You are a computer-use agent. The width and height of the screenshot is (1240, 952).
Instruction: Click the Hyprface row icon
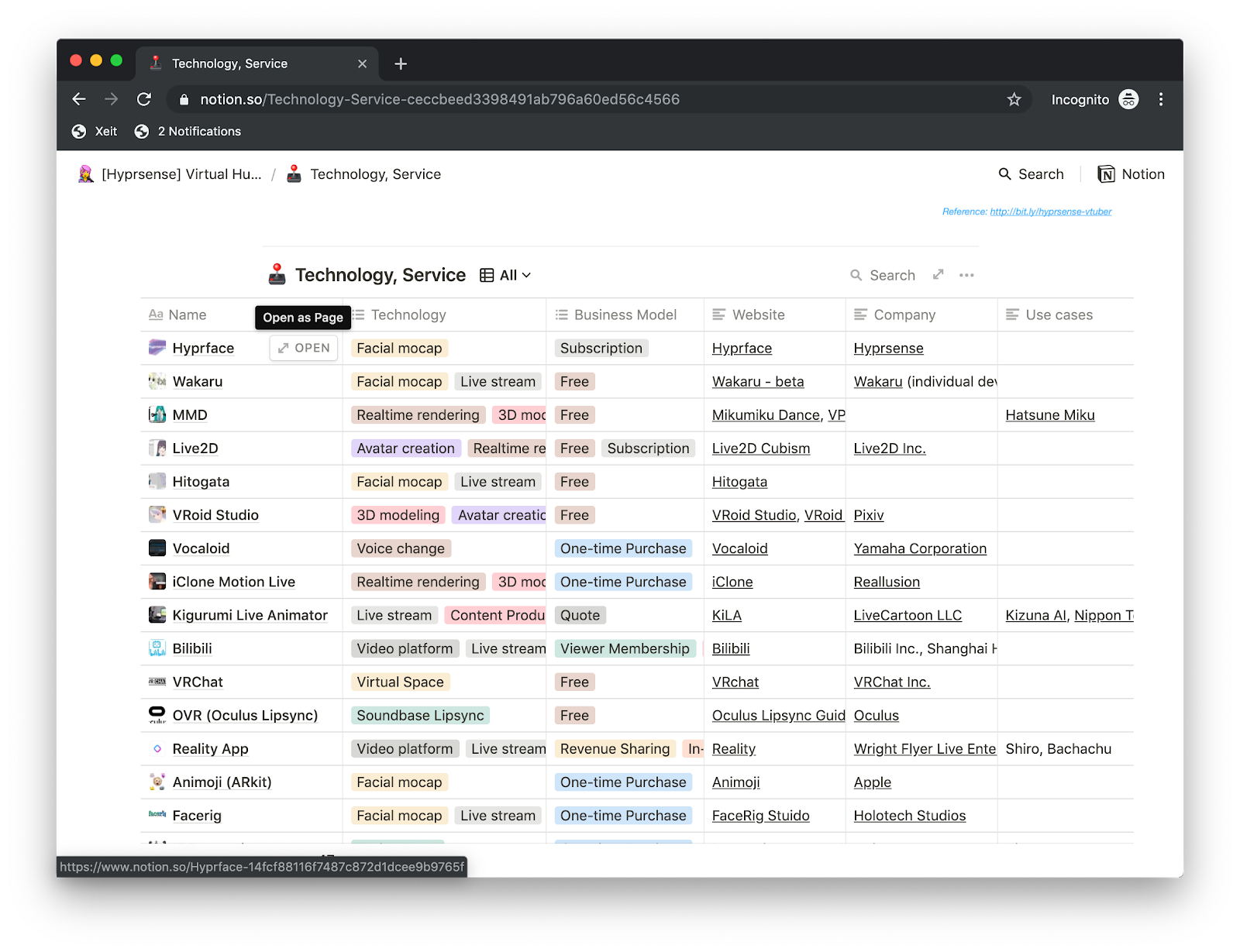[x=157, y=348]
